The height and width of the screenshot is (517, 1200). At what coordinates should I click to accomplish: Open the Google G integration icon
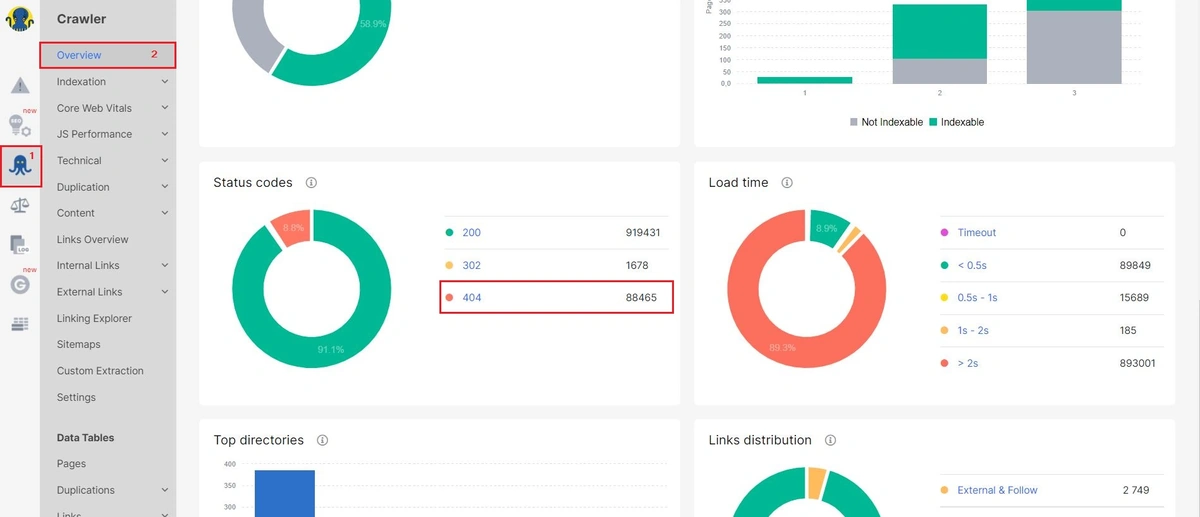pyautogui.click(x=20, y=284)
